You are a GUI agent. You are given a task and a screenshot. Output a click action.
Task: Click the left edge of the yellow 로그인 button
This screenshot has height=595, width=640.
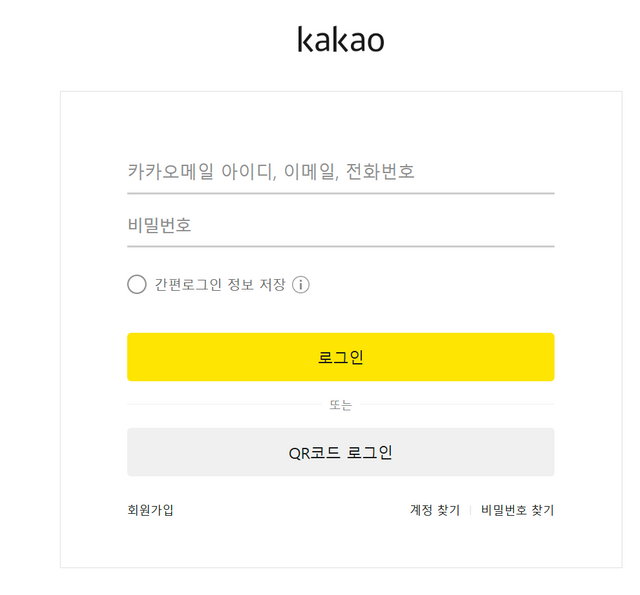pyautogui.click(x=131, y=357)
